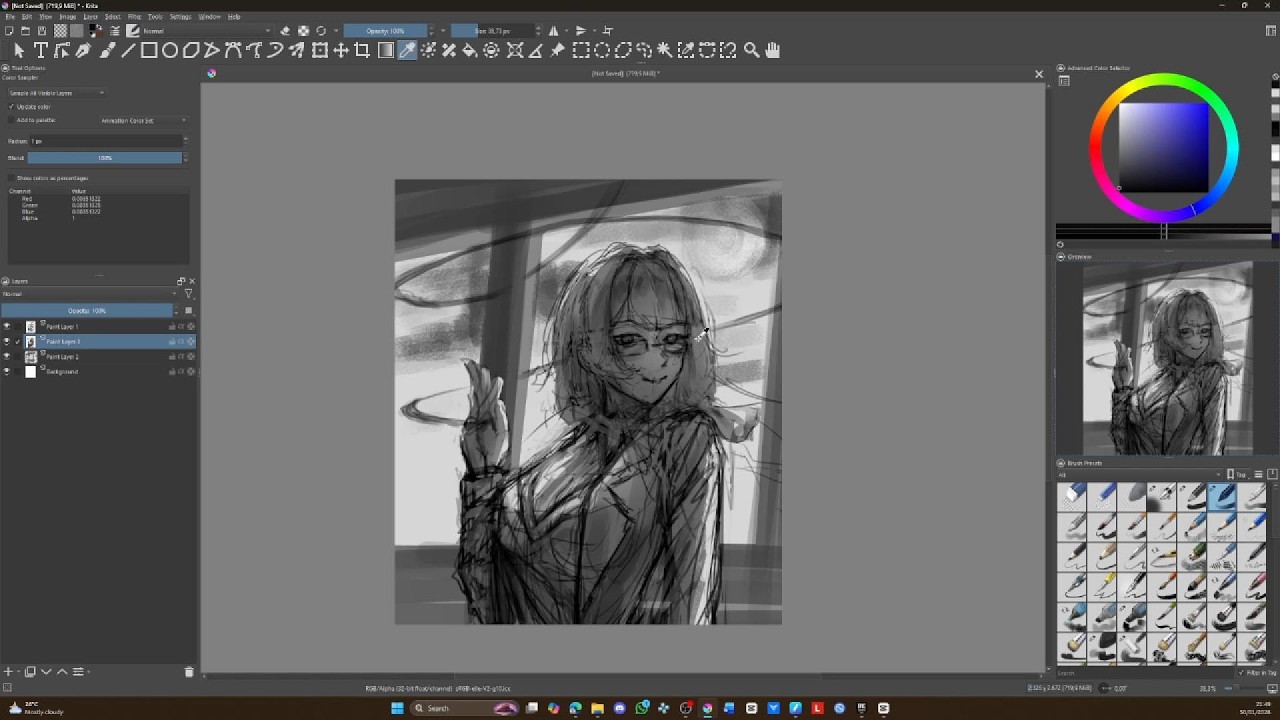Image resolution: width=1280 pixels, height=720 pixels.
Task: Open the Sample All Visible Layers dropdown
Action: 56,93
